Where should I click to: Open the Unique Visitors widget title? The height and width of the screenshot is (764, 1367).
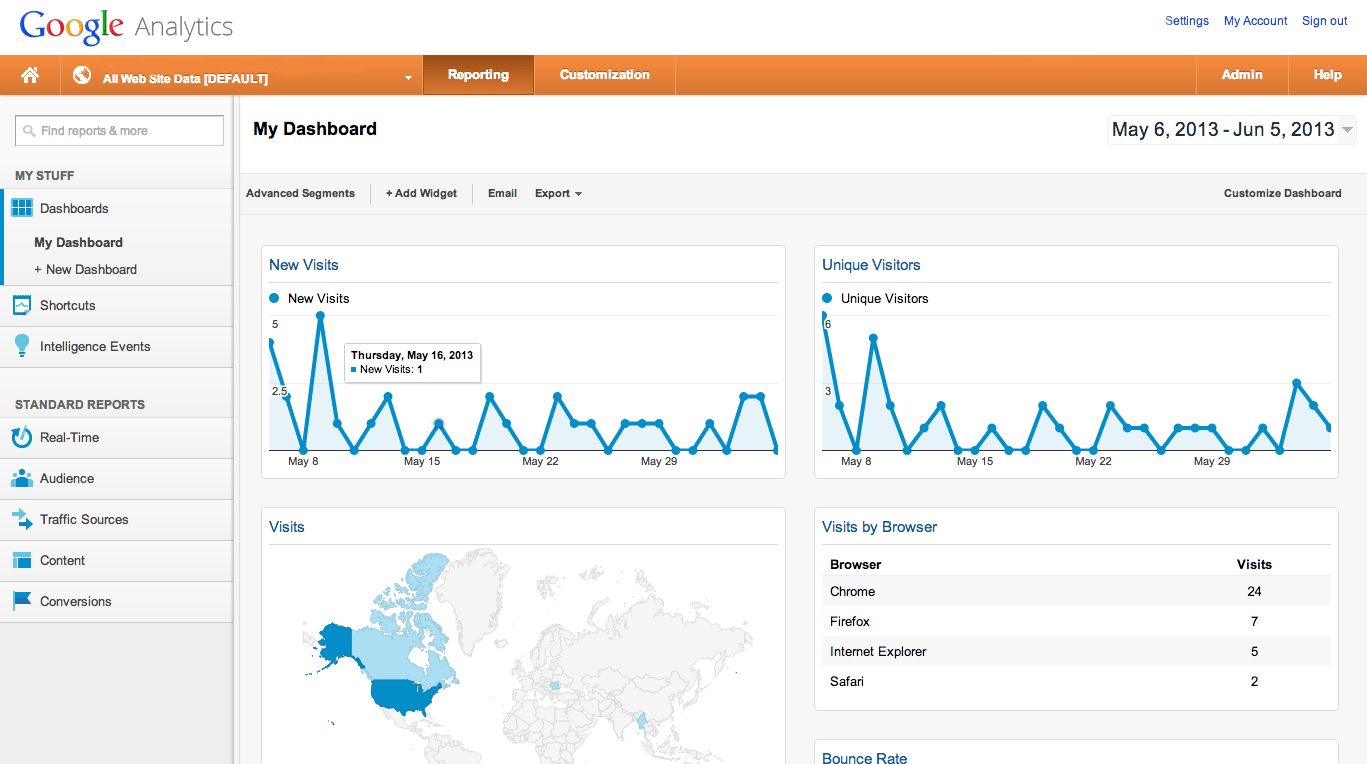coord(871,265)
